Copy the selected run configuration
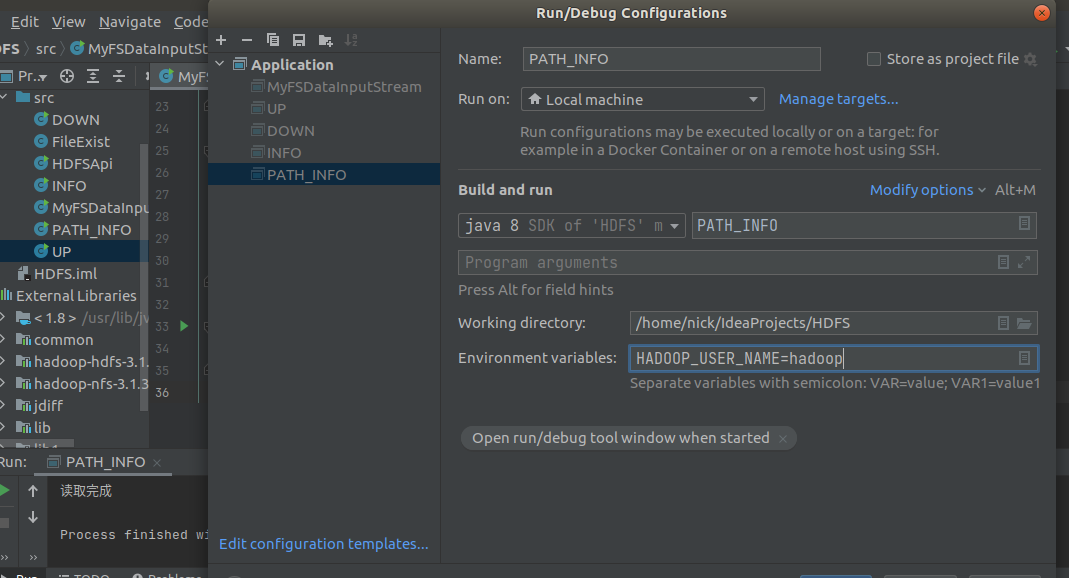1069x578 pixels. coord(273,40)
